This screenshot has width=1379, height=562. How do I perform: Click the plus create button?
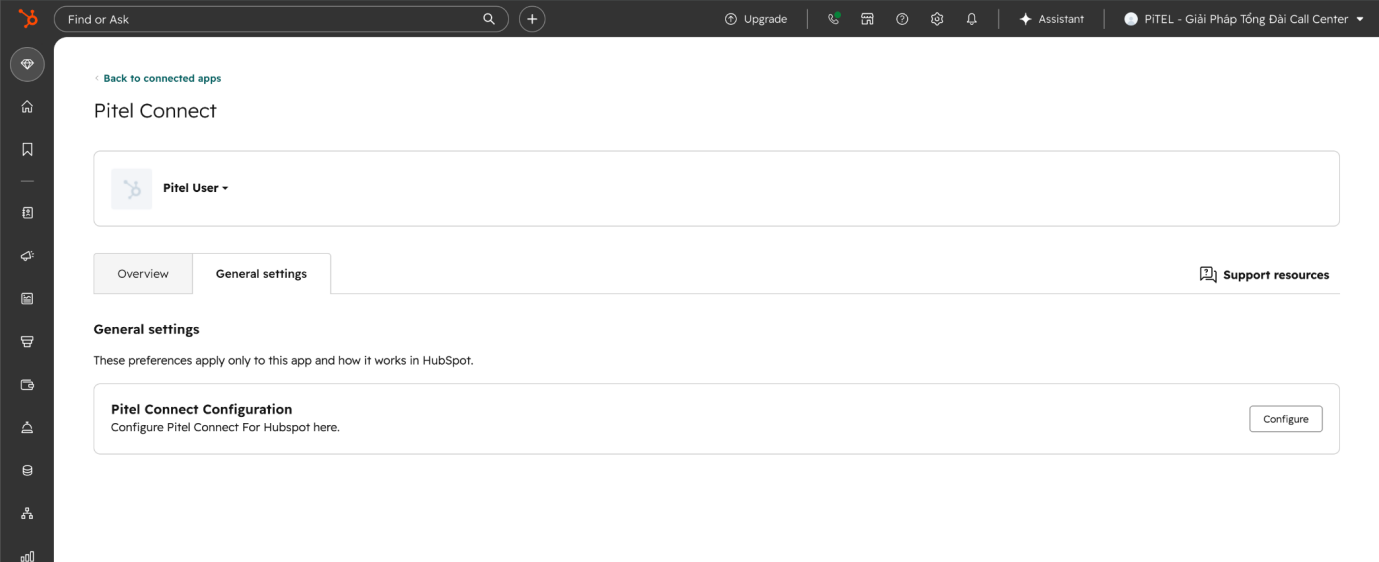pyautogui.click(x=532, y=19)
